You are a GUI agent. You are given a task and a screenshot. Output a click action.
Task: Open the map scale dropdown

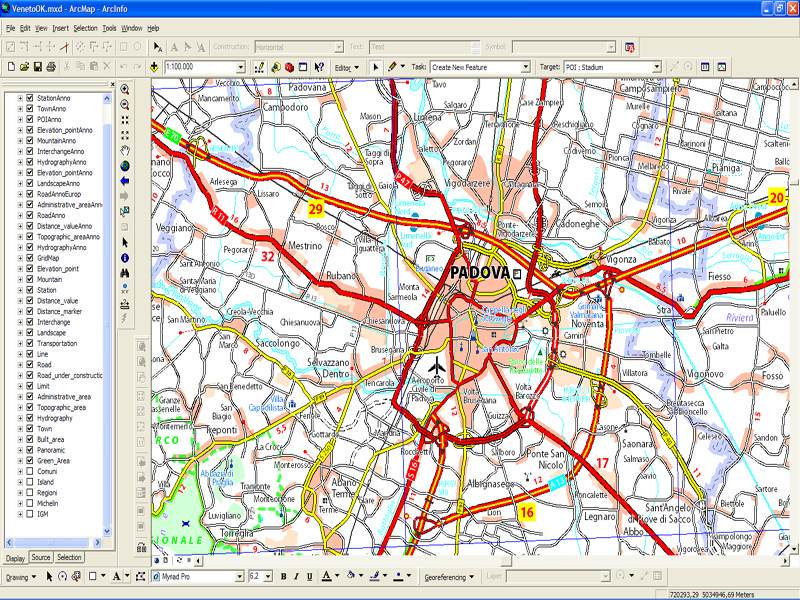(x=244, y=67)
